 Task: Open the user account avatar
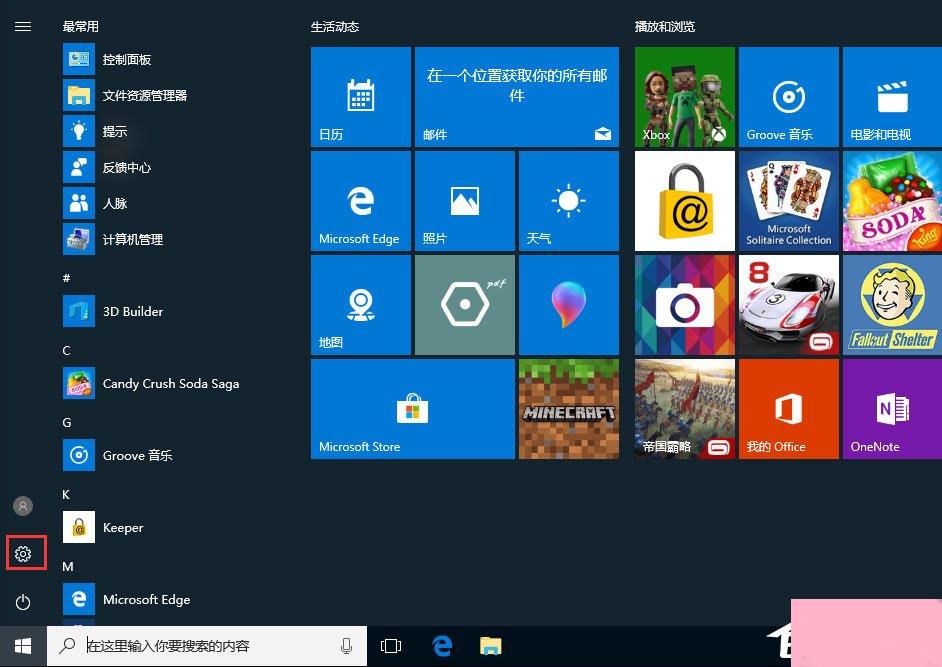pyautogui.click(x=23, y=506)
